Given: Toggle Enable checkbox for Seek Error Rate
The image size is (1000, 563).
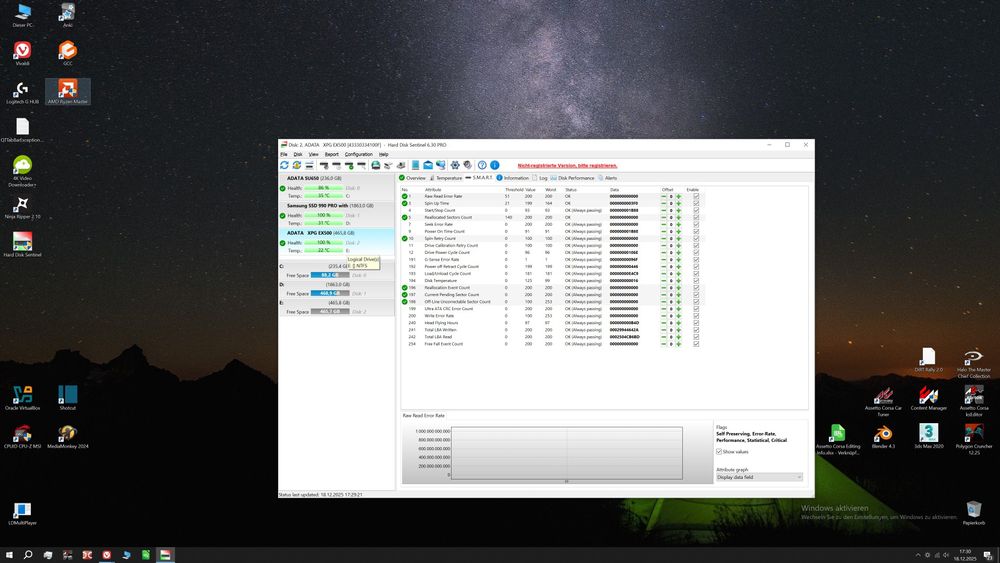Looking at the screenshot, I should (696, 224).
